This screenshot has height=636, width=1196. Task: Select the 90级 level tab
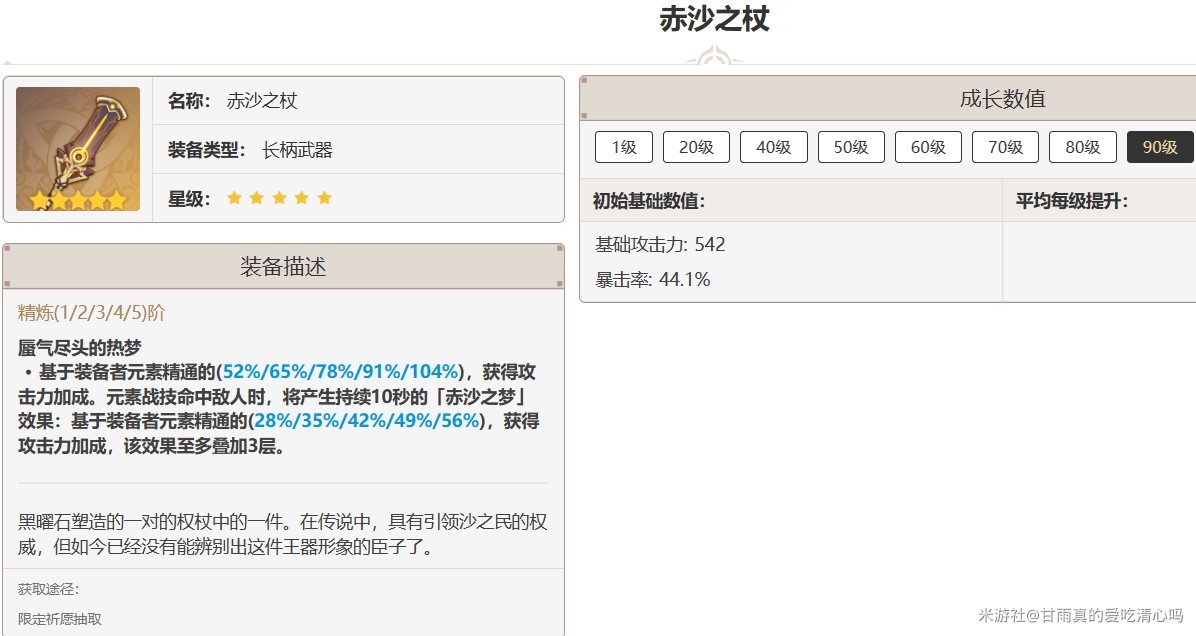click(x=1159, y=147)
